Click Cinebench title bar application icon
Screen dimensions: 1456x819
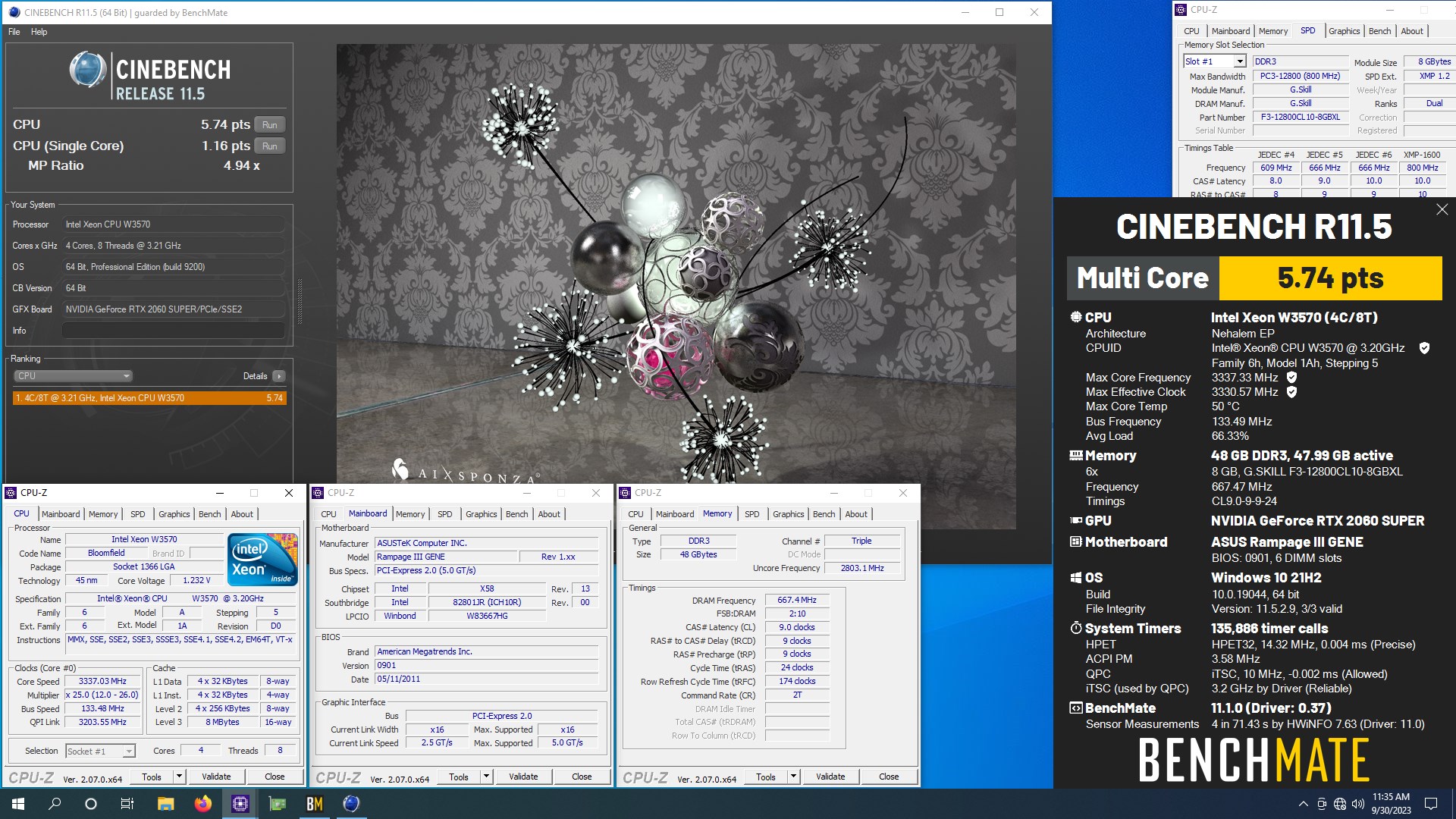coord(14,12)
